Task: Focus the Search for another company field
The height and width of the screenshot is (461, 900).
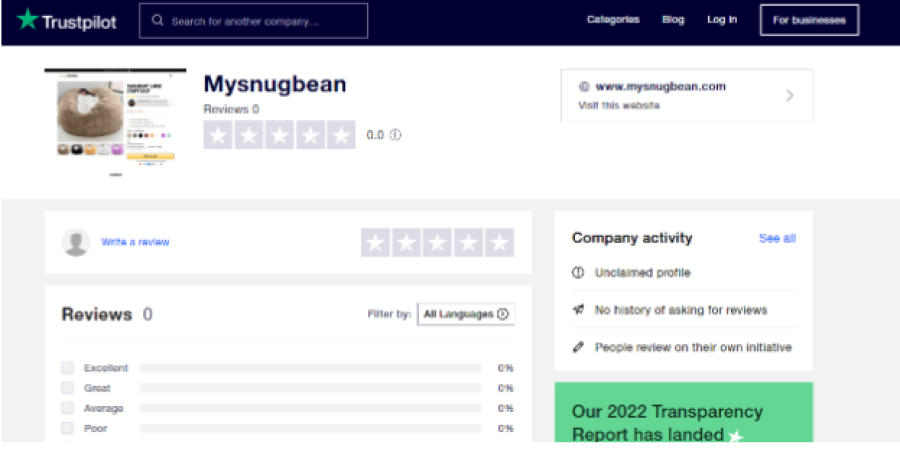Action: [254, 21]
